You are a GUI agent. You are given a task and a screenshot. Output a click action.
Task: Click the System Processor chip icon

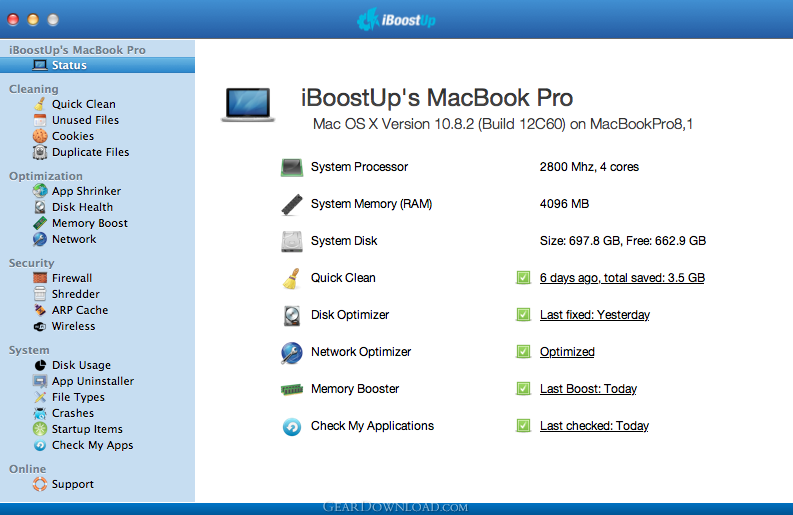coord(292,167)
